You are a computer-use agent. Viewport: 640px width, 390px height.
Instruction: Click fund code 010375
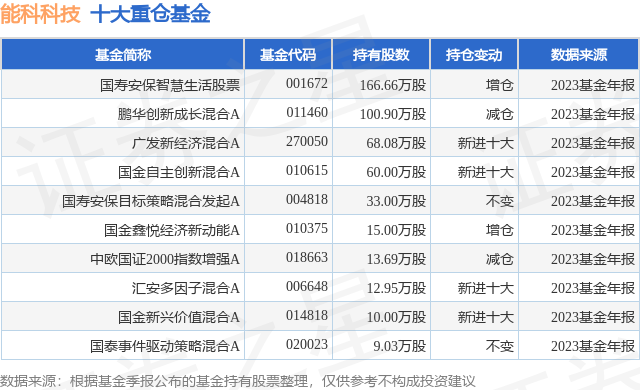[x=307, y=228]
